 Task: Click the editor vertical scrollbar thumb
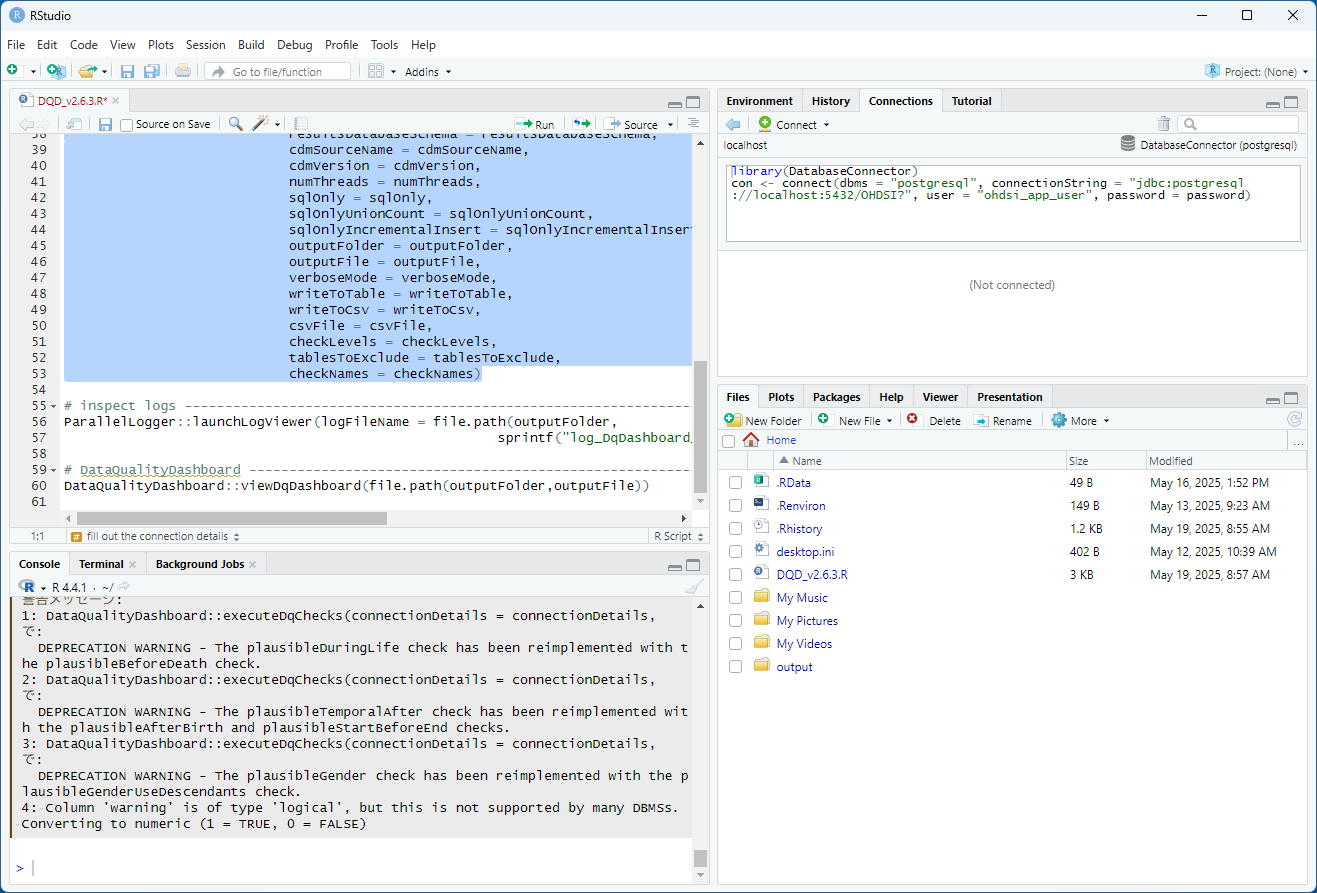tap(700, 427)
